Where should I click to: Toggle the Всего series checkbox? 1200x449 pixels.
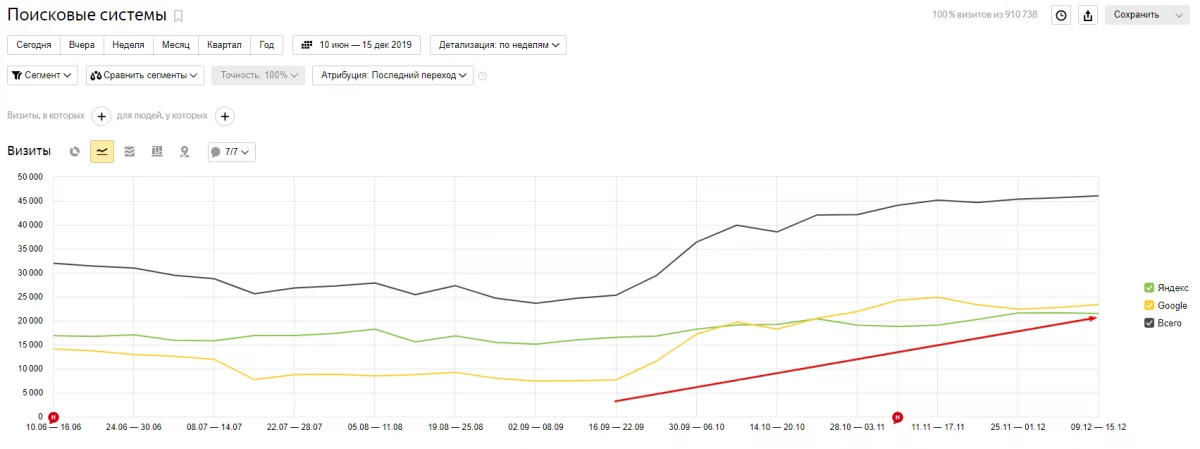pyautogui.click(x=1149, y=323)
